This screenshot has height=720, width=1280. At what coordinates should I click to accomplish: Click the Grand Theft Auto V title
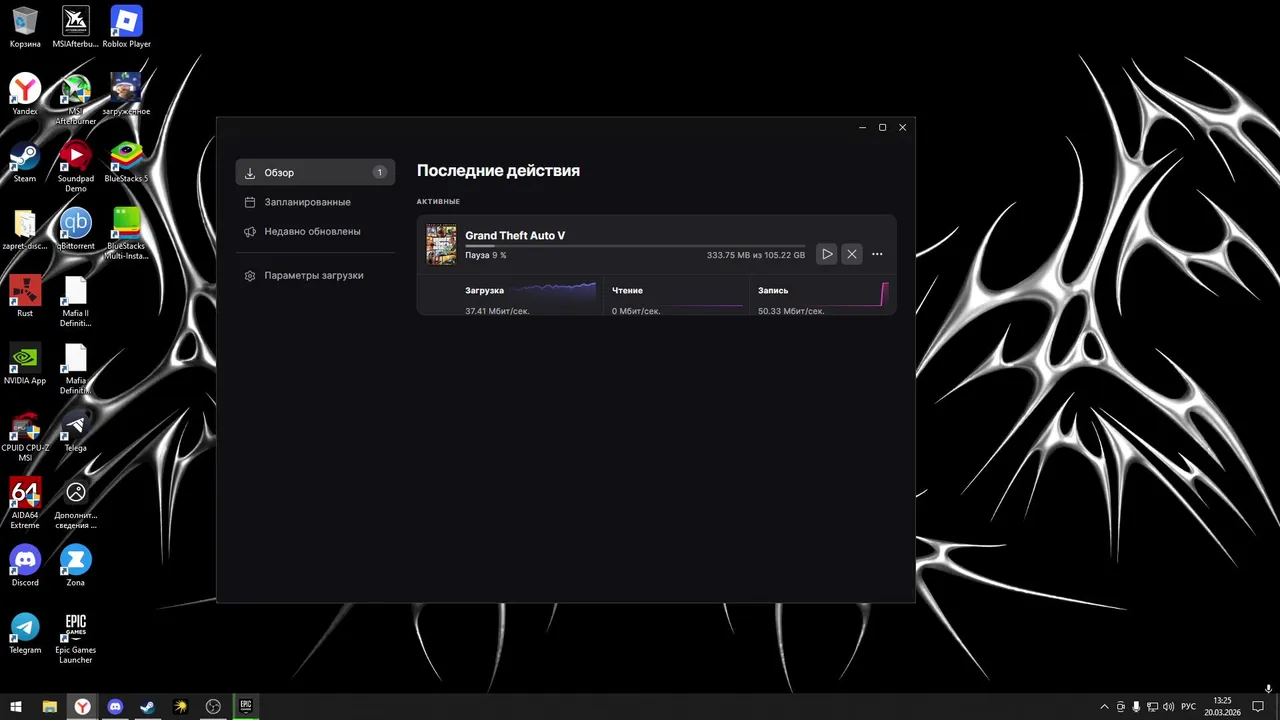pyautogui.click(x=515, y=236)
